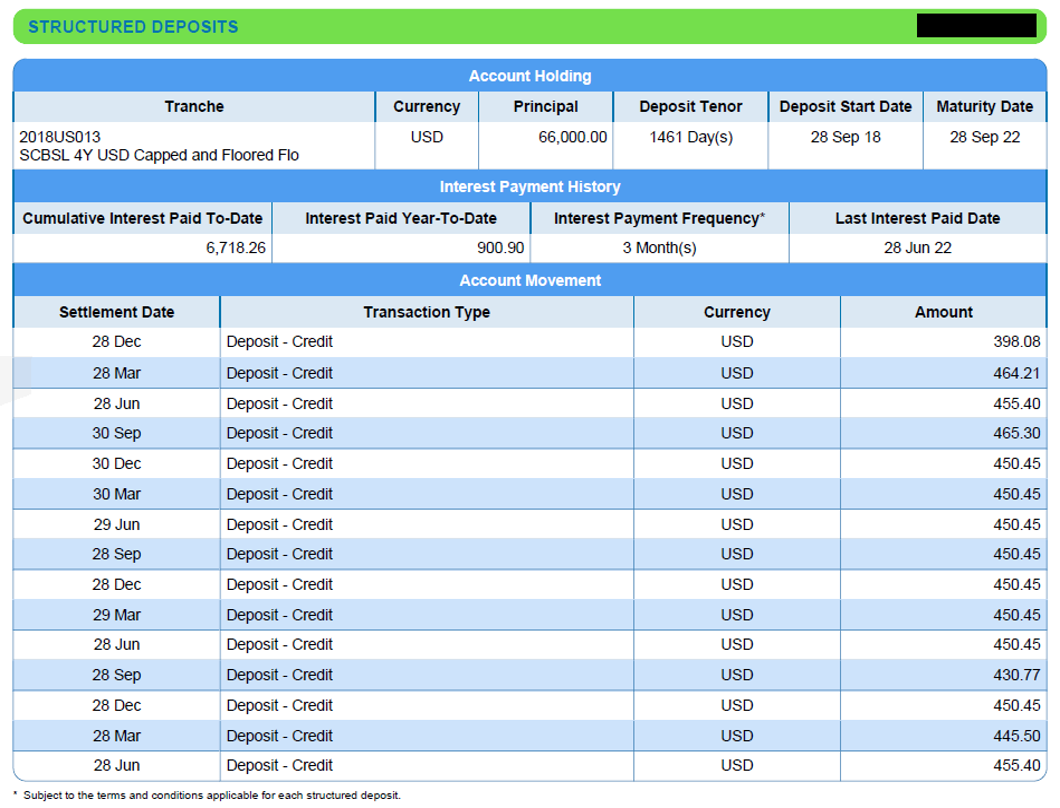Click the Principal column header

click(x=547, y=106)
